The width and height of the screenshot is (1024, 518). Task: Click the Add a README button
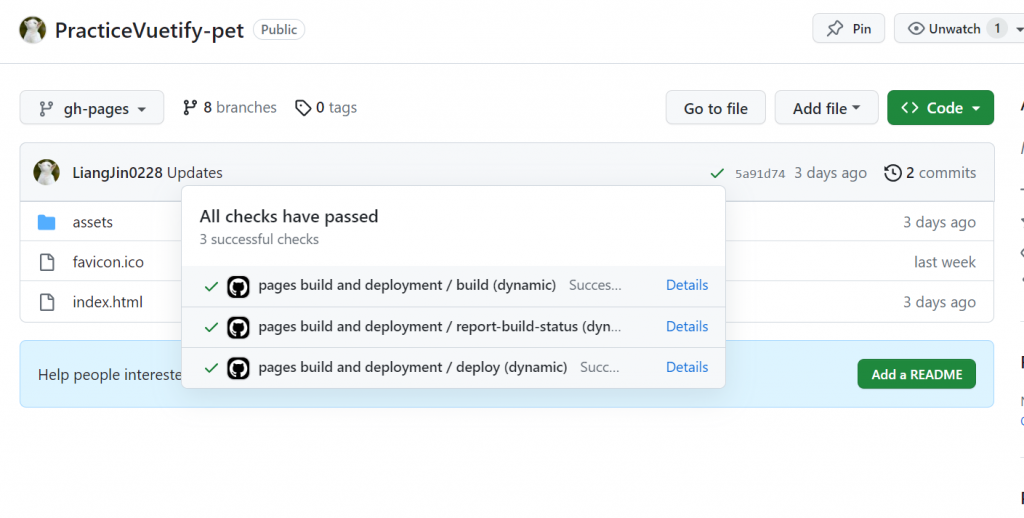(x=916, y=374)
